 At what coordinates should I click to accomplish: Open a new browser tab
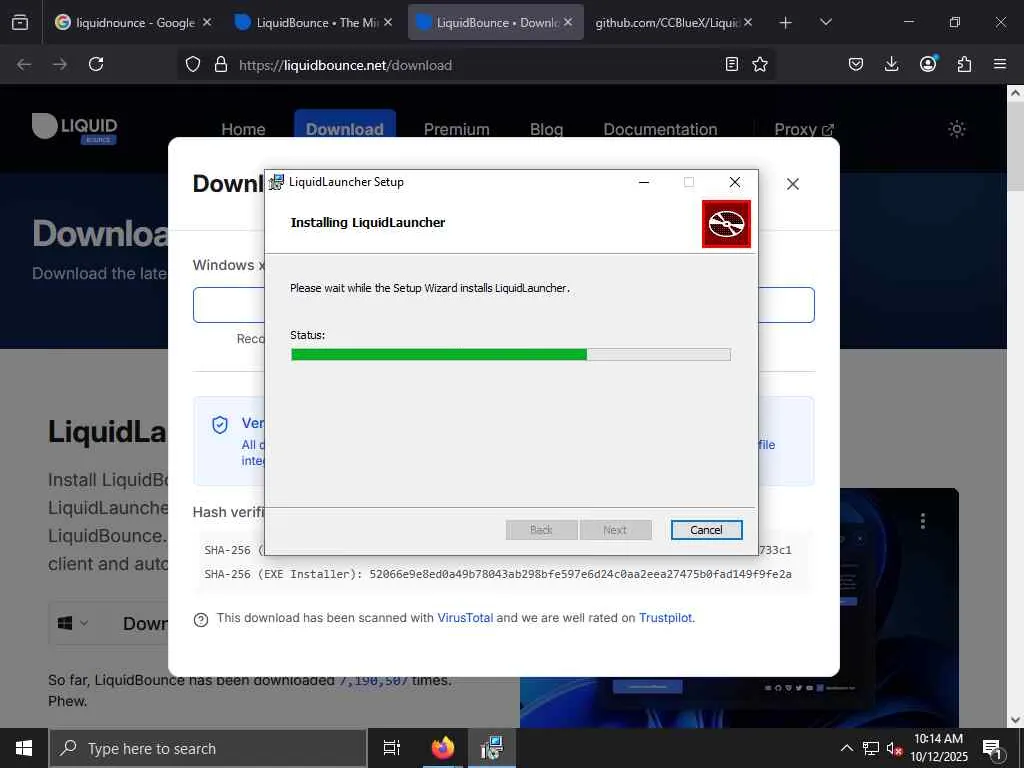click(786, 23)
